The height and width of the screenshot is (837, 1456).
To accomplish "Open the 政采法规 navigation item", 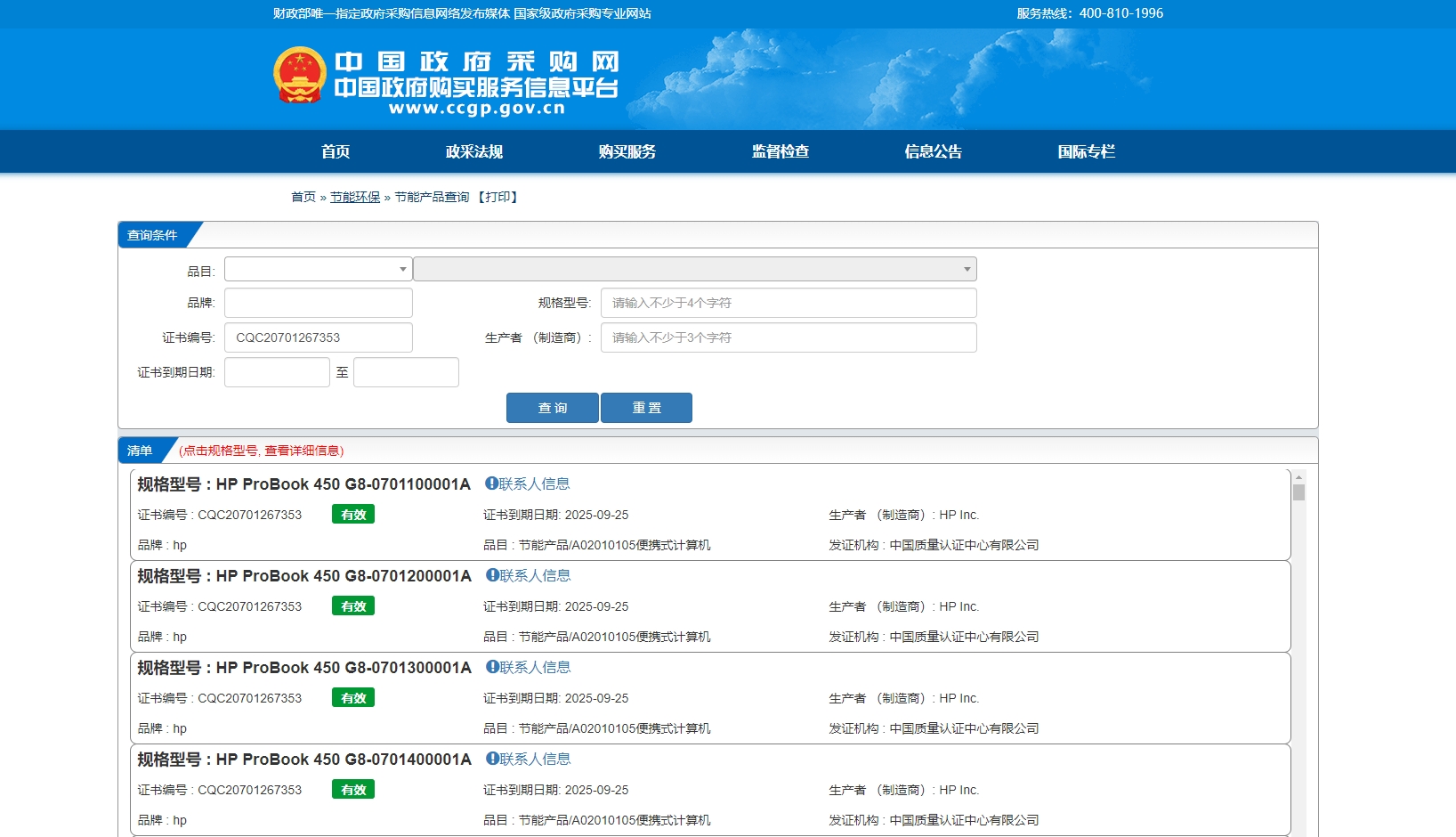I will (x=474, y=151).
